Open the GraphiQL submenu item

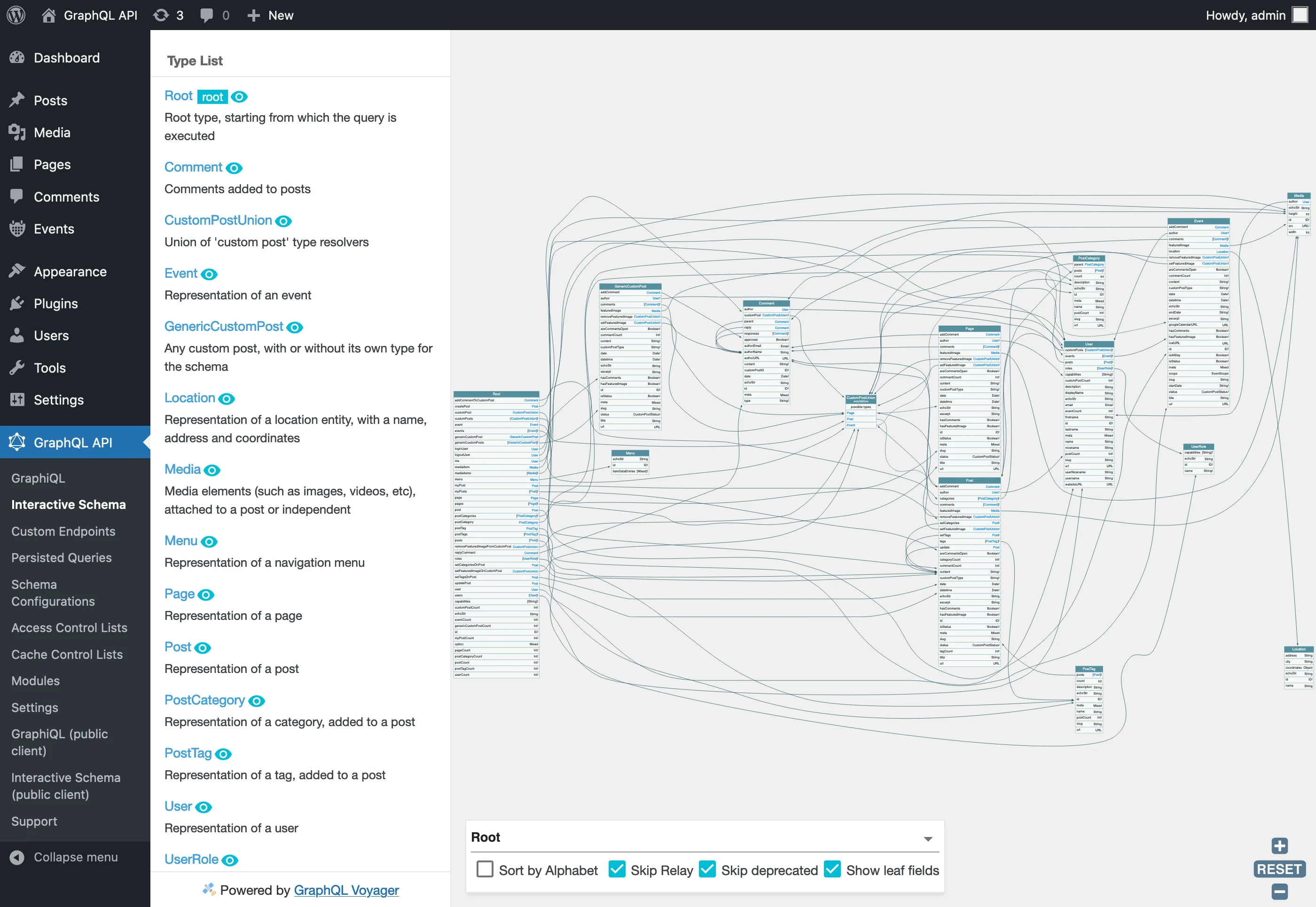pos(38,478)
